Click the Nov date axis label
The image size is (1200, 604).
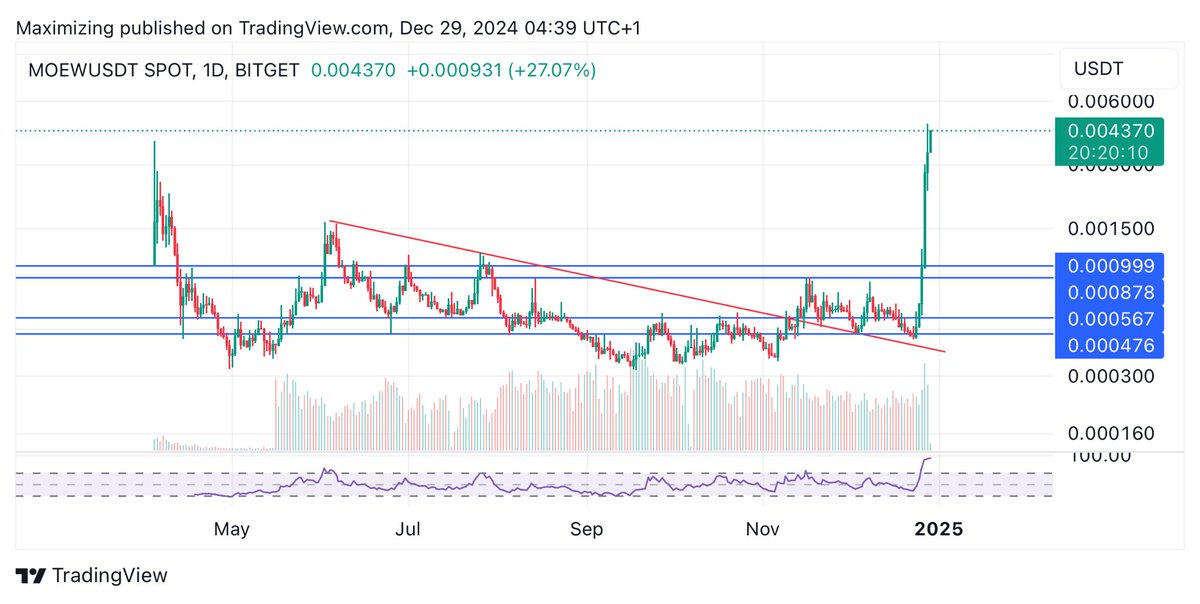coord(763,528)
